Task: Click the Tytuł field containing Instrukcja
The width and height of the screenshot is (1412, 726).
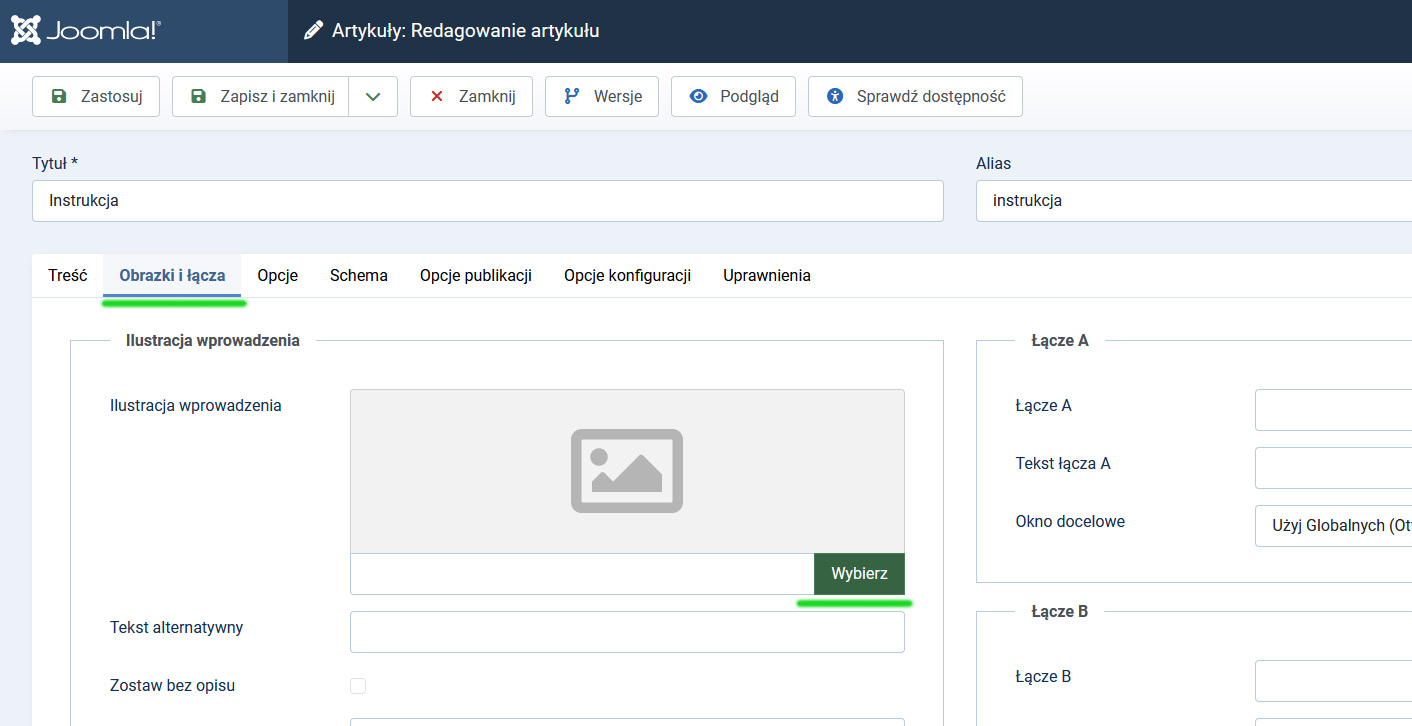Action: [488, 201]
